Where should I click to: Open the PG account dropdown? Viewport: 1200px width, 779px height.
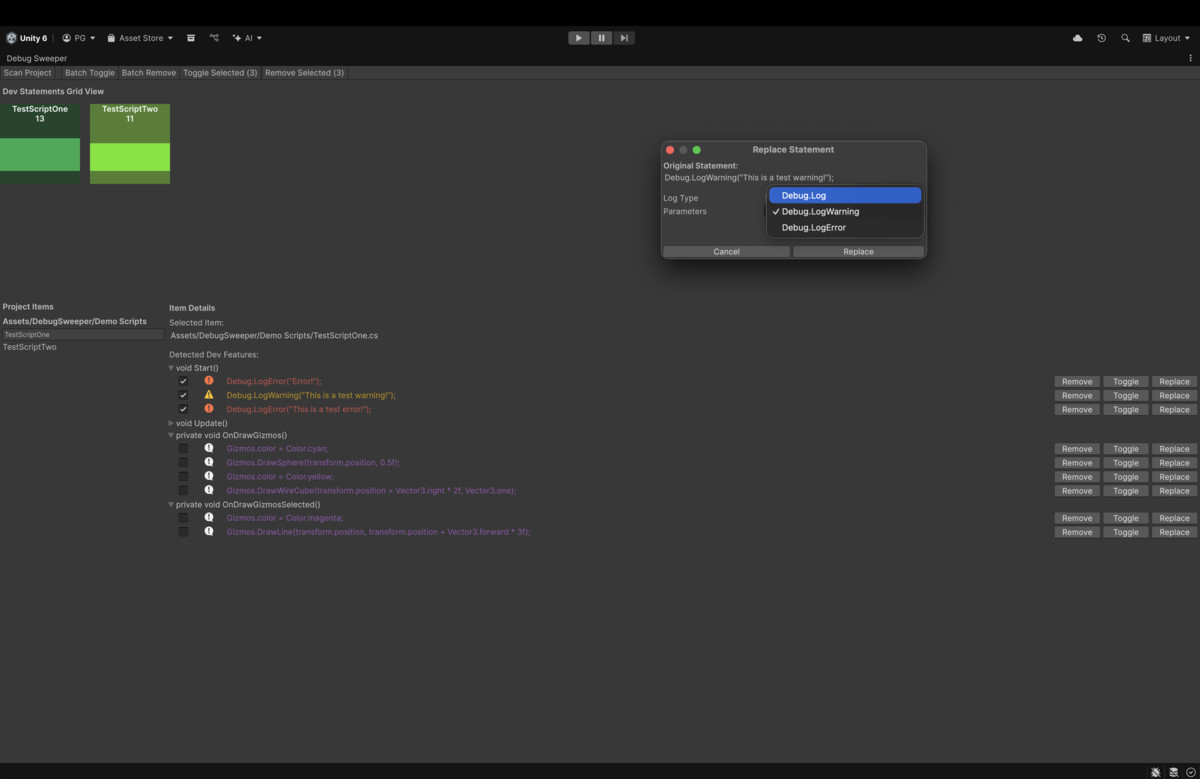(79, 38)
